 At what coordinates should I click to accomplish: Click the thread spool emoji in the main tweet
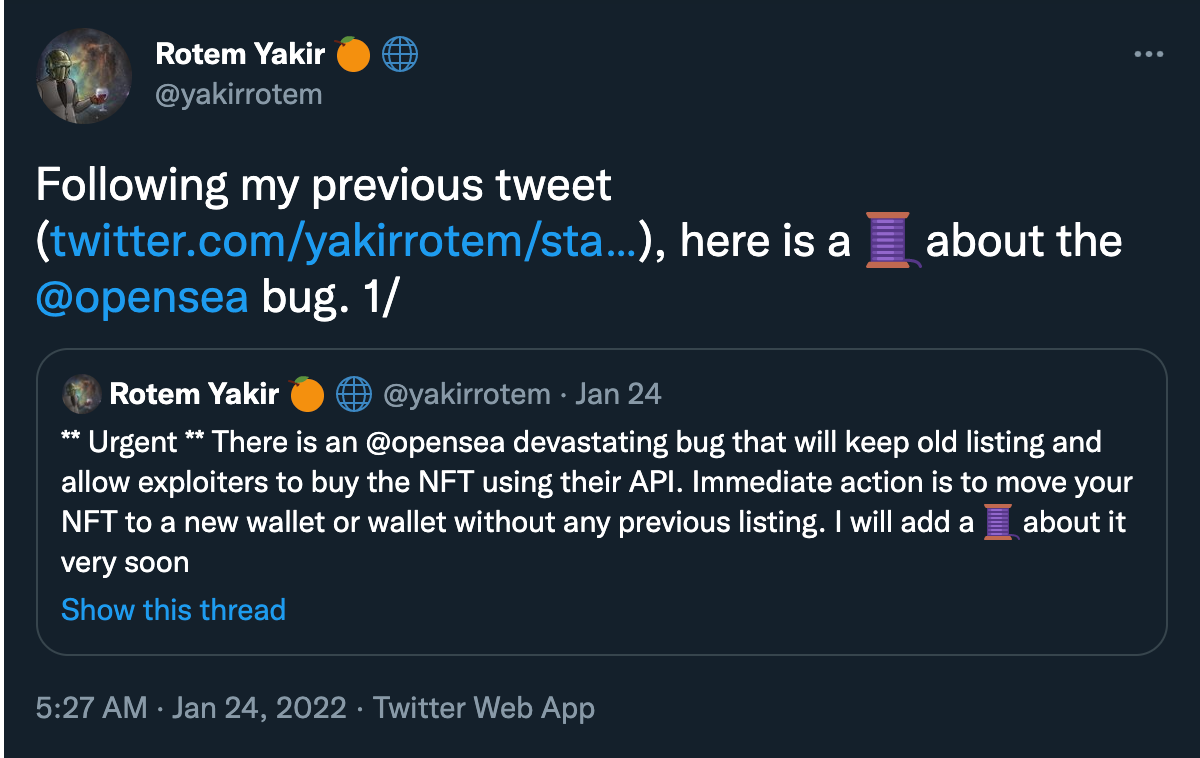click(888, 241)
